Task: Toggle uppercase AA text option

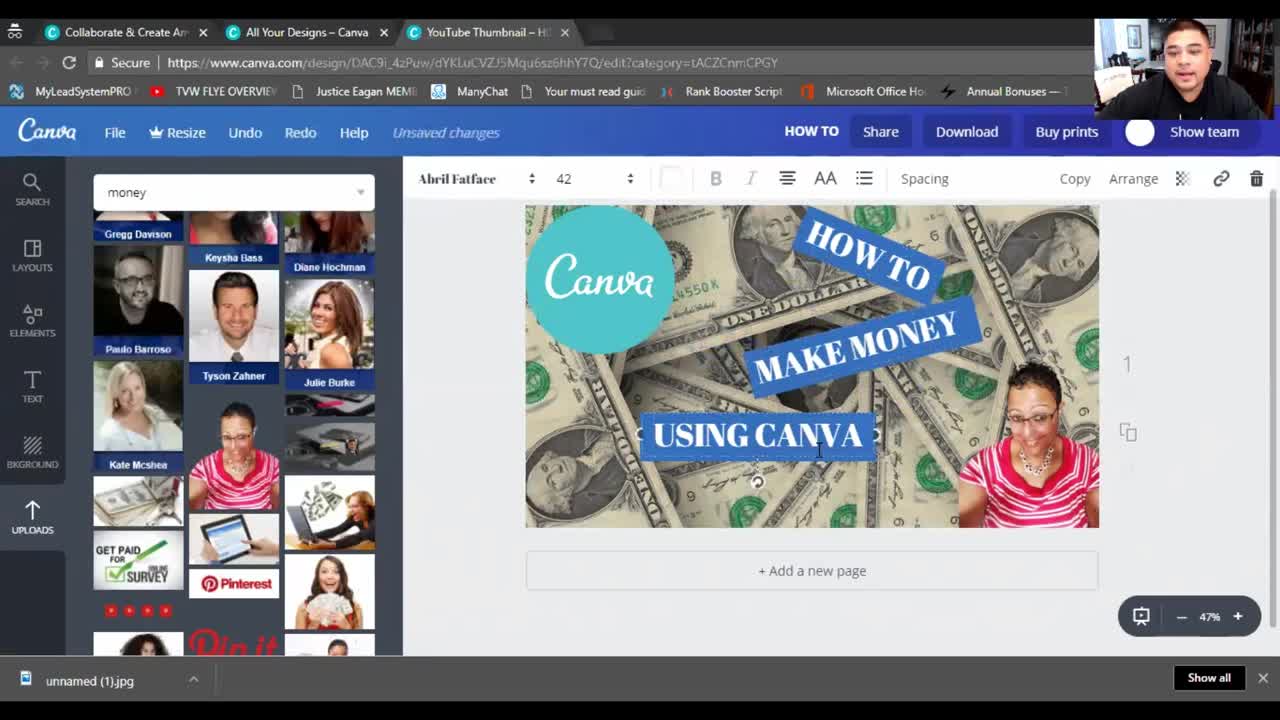Action: [x=825, y=179]
